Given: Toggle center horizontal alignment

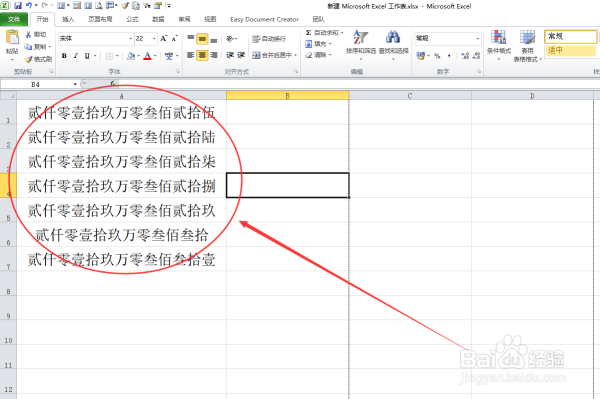Looking at the screenshot, I should [x=202, y=55].
